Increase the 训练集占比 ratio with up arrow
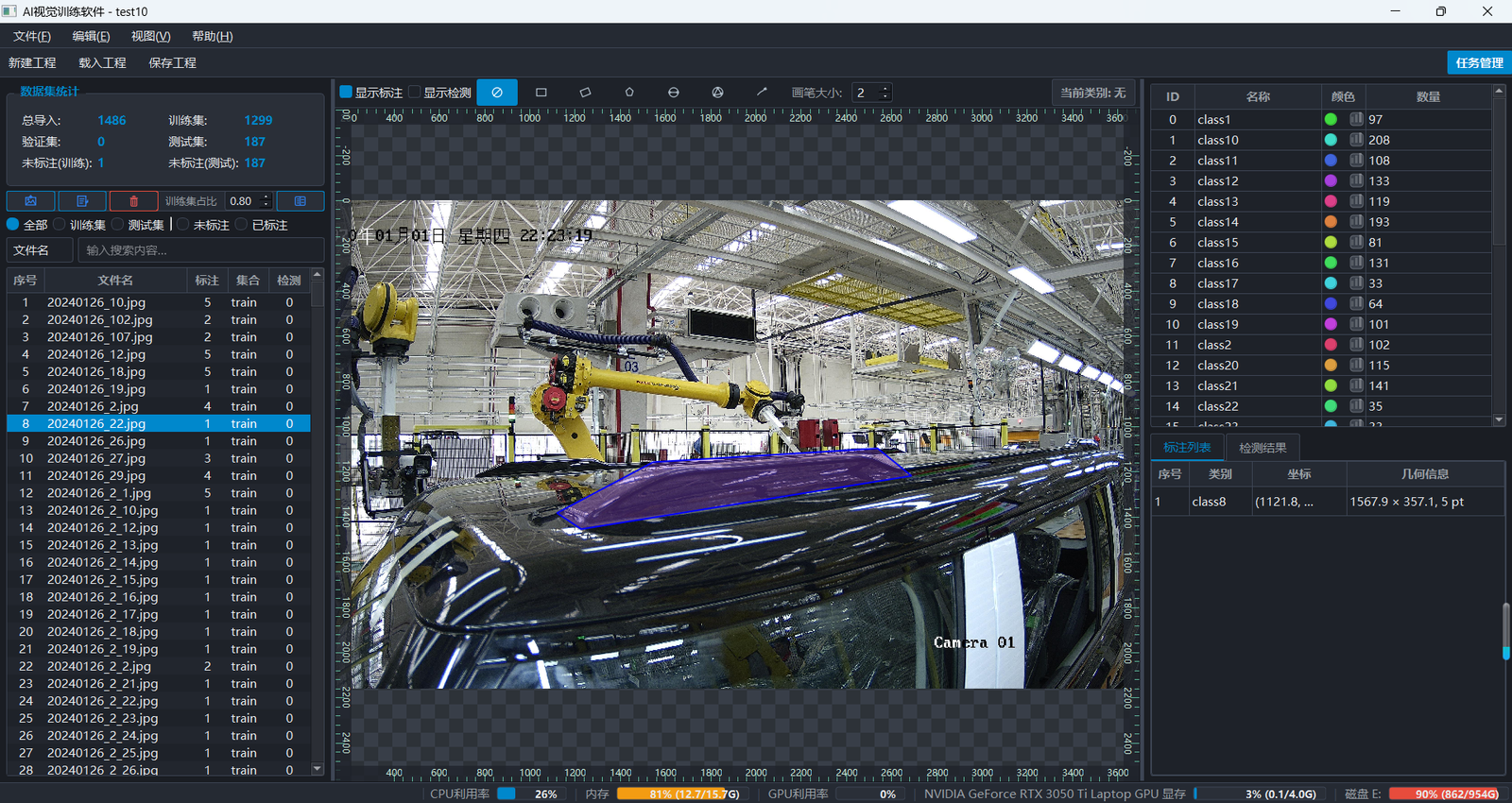 pos(266,197)
